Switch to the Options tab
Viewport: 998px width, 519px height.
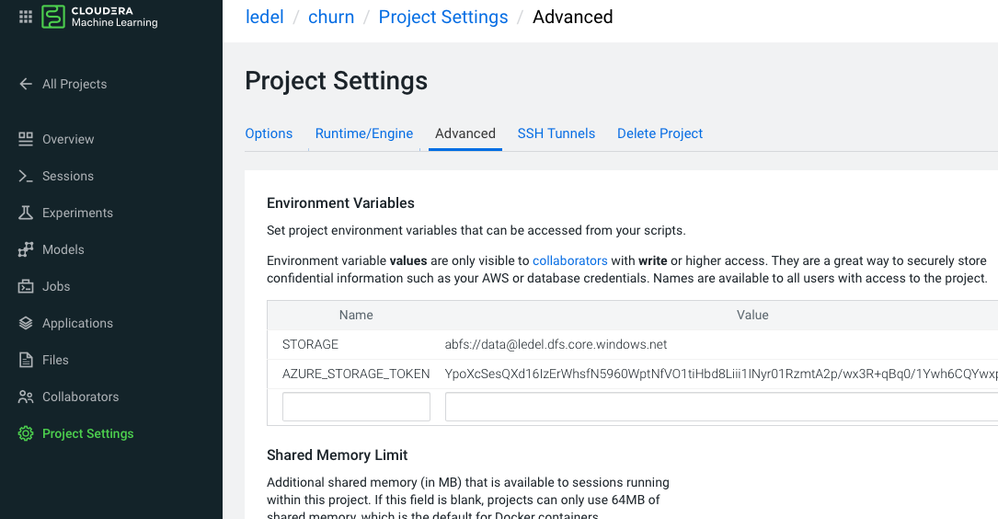269,134
